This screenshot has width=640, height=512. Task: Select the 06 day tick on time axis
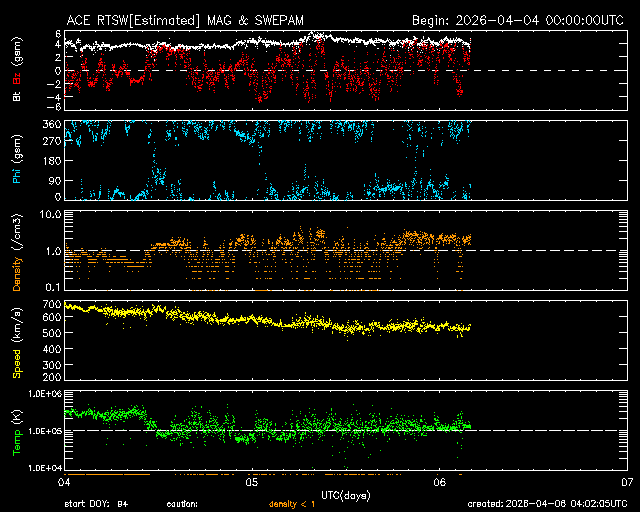coord(439,482)
